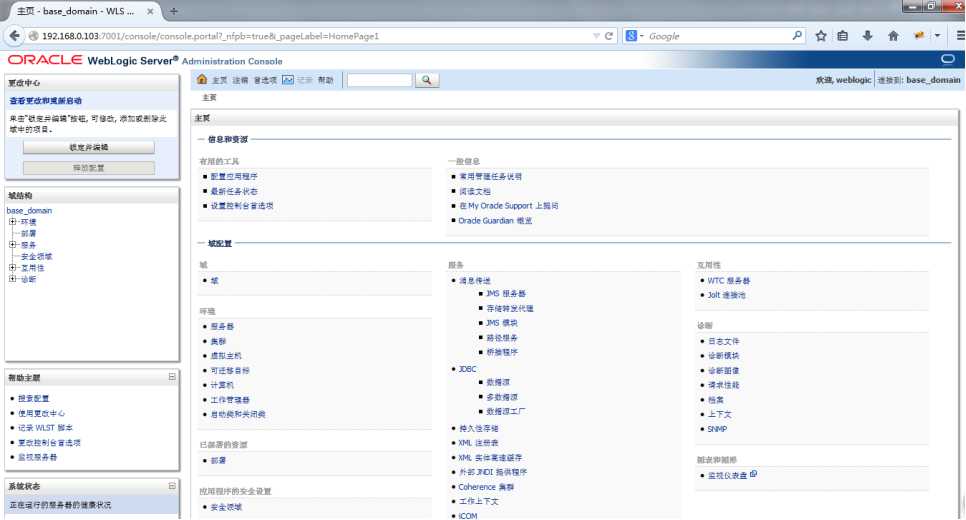Open the 数据源 link under JDBC
This screenshot has width=966, height=520.
(498, 382)
